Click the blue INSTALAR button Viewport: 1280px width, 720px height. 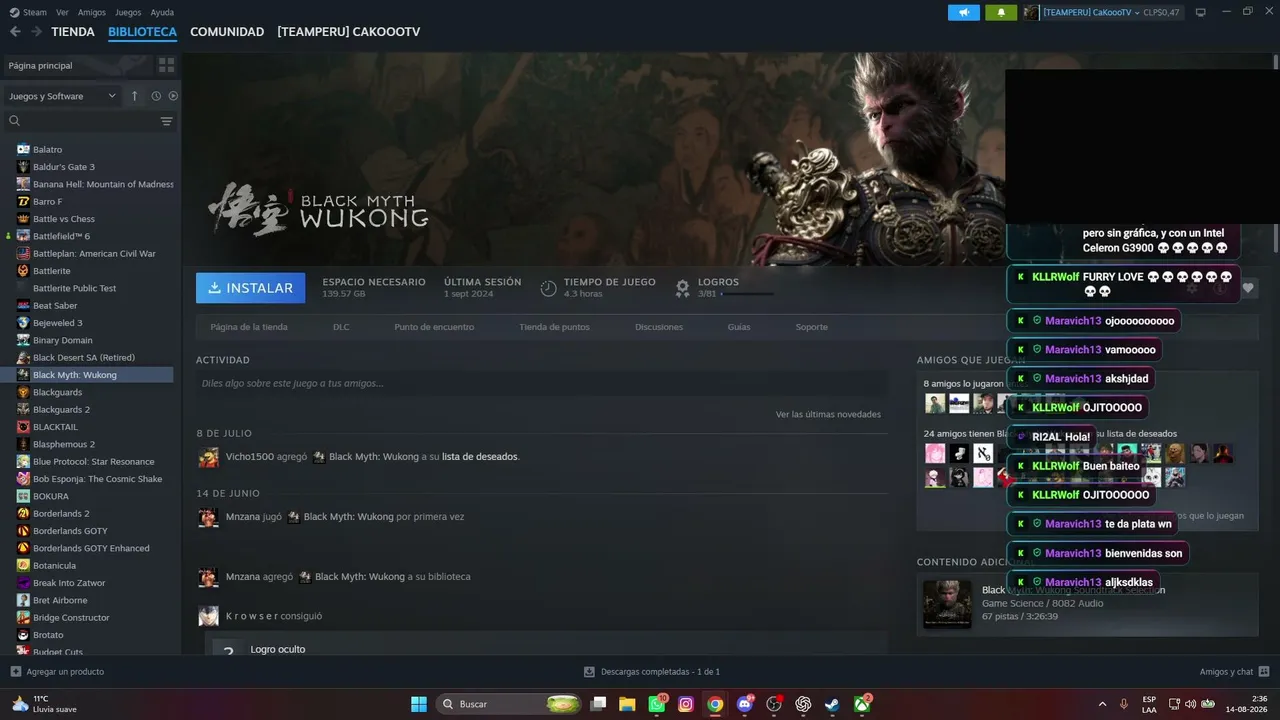pyautogui.click(x=251, y=288)
